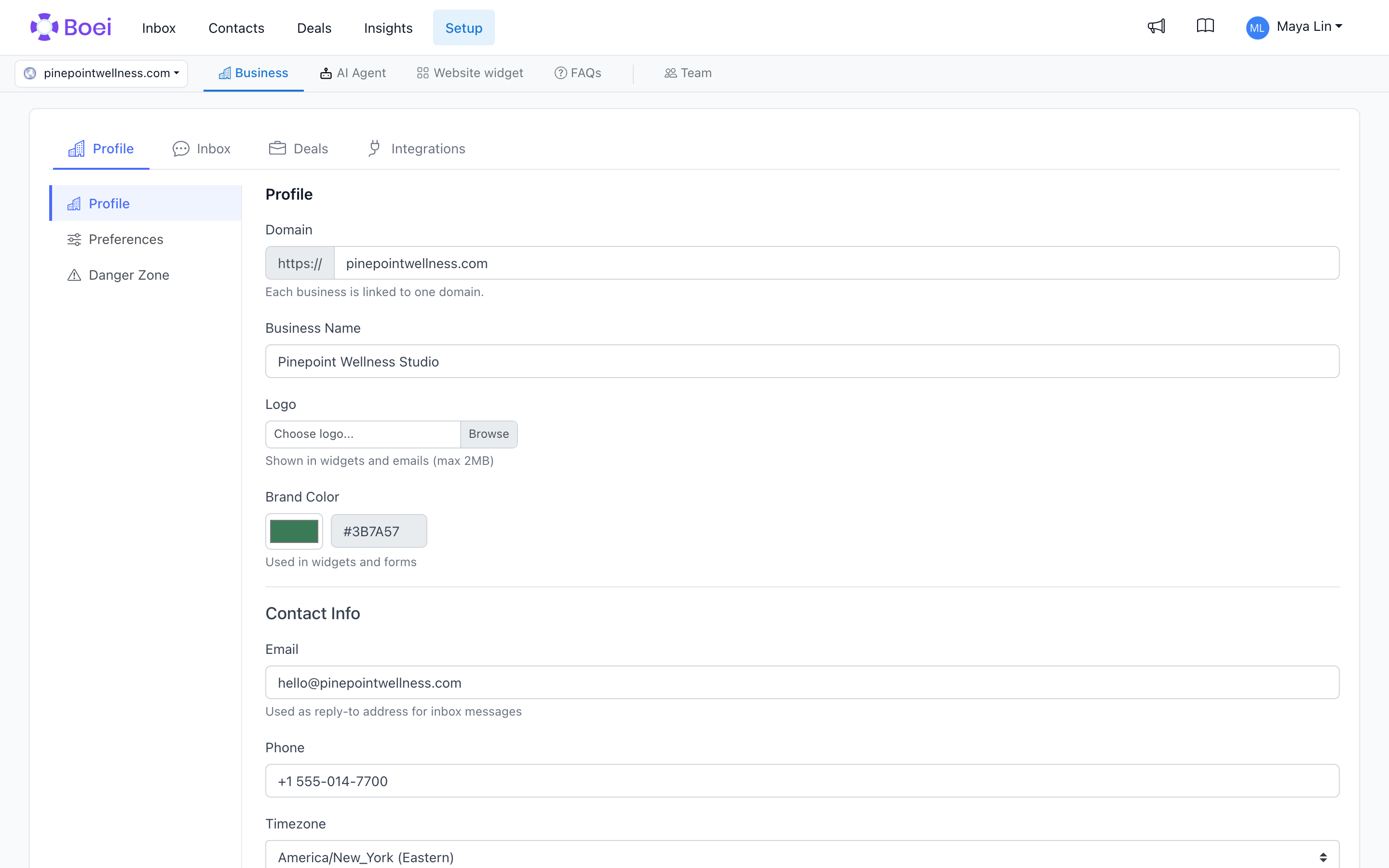Screen dimensions: 1389x868
Task: Click the ML user avatar
Action: coord(1257,27)
